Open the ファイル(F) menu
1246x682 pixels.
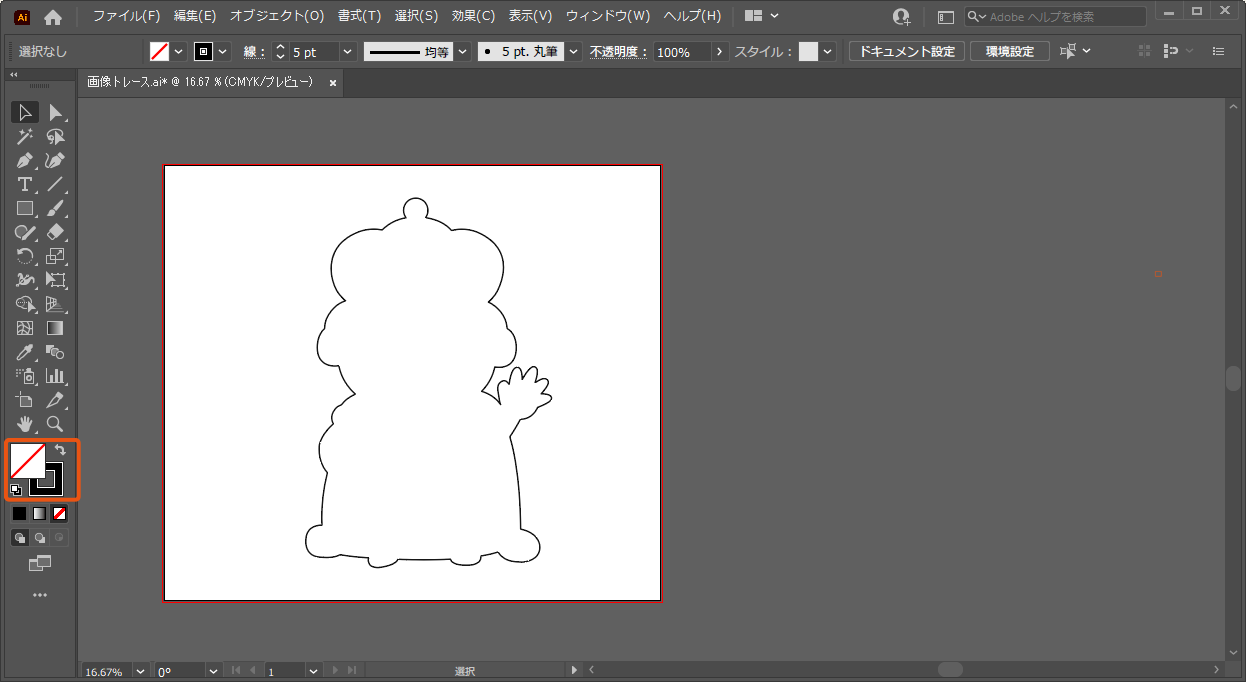(126, 16)
